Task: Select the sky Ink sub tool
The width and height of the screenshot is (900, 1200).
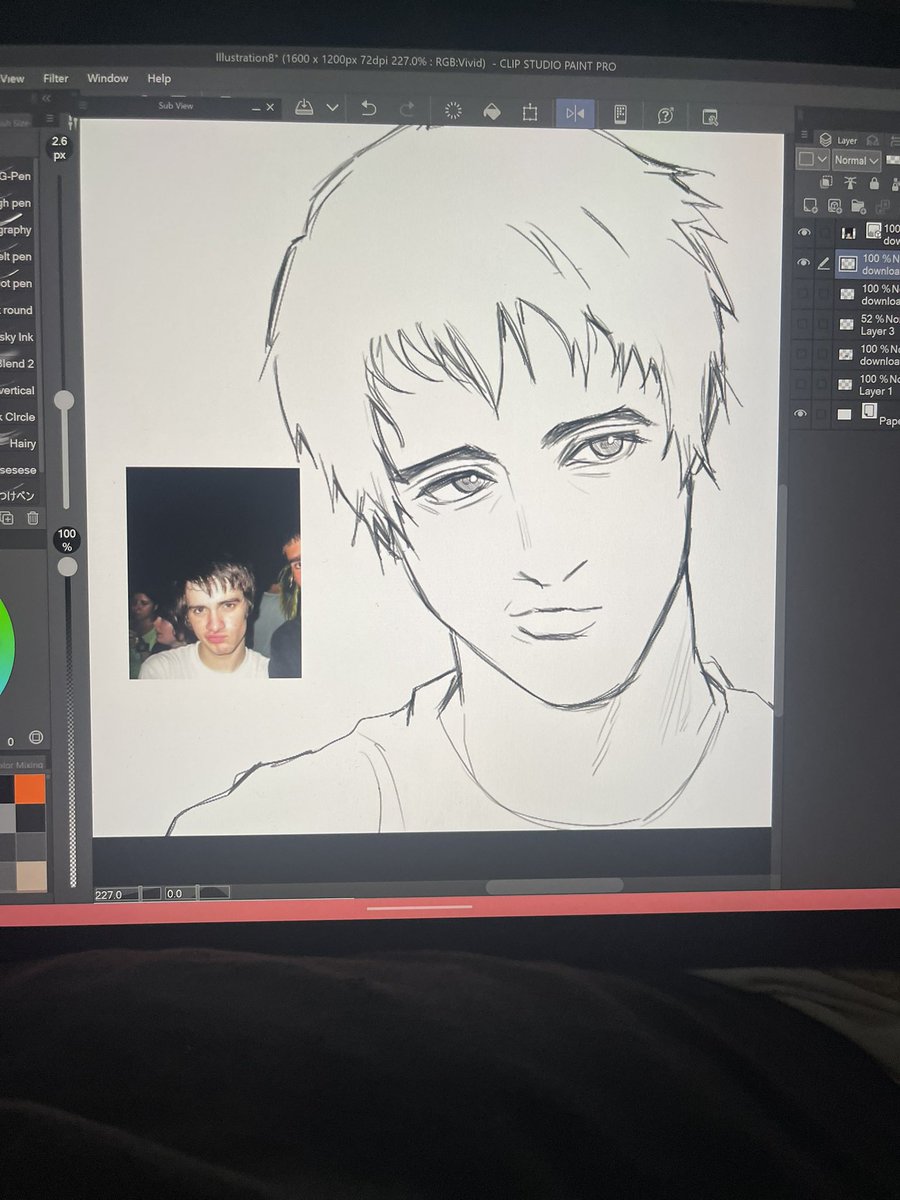Action: tap(16, 337)
